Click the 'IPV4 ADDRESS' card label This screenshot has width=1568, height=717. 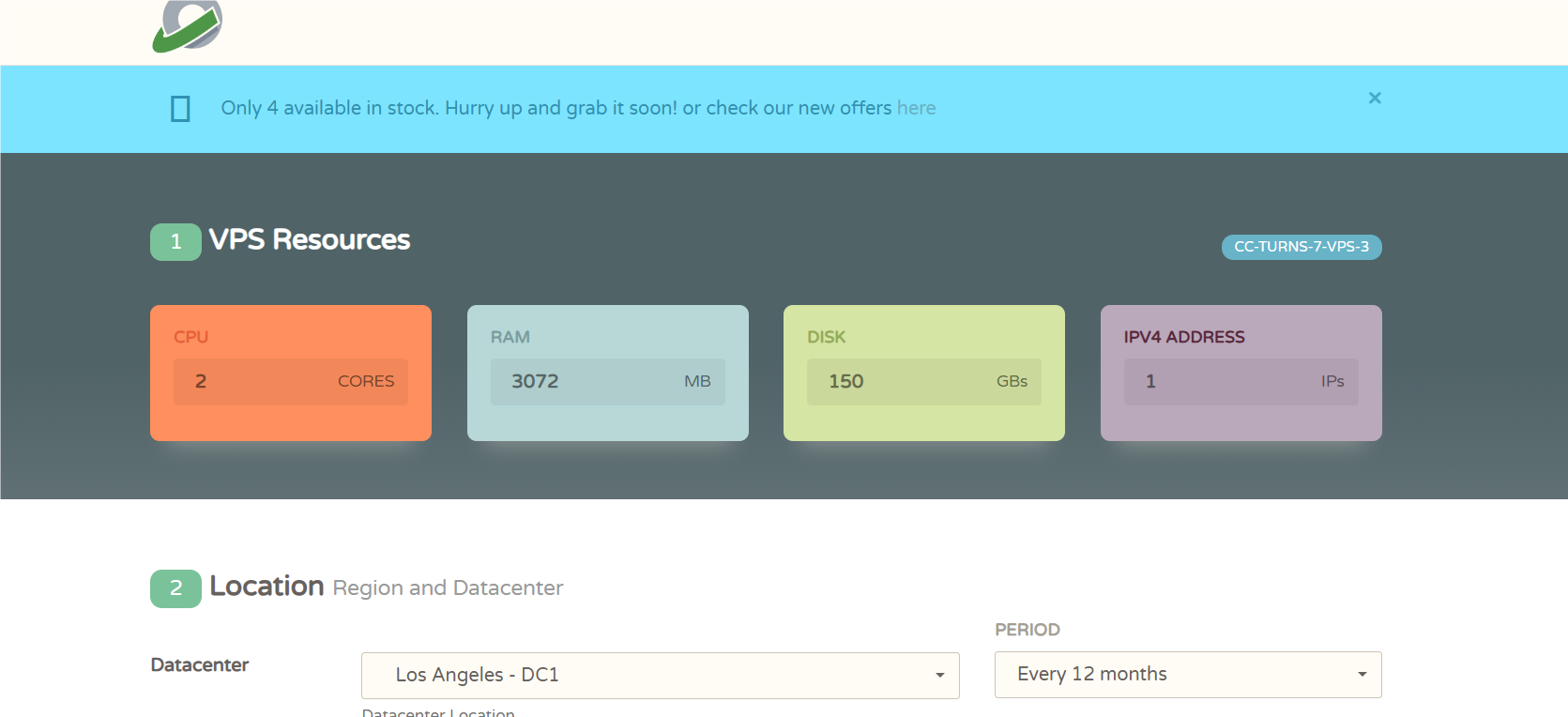tap(1184, 337)
